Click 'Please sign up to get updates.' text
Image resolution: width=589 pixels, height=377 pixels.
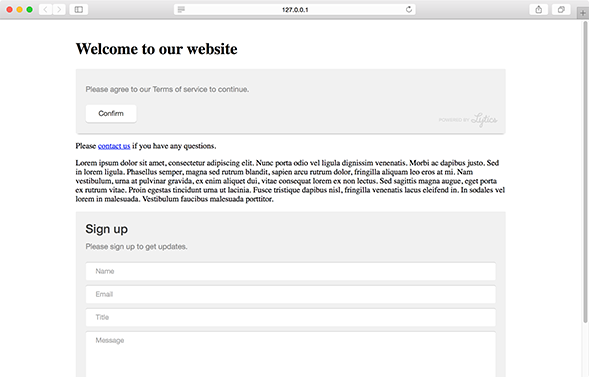(x=136, y=247)
